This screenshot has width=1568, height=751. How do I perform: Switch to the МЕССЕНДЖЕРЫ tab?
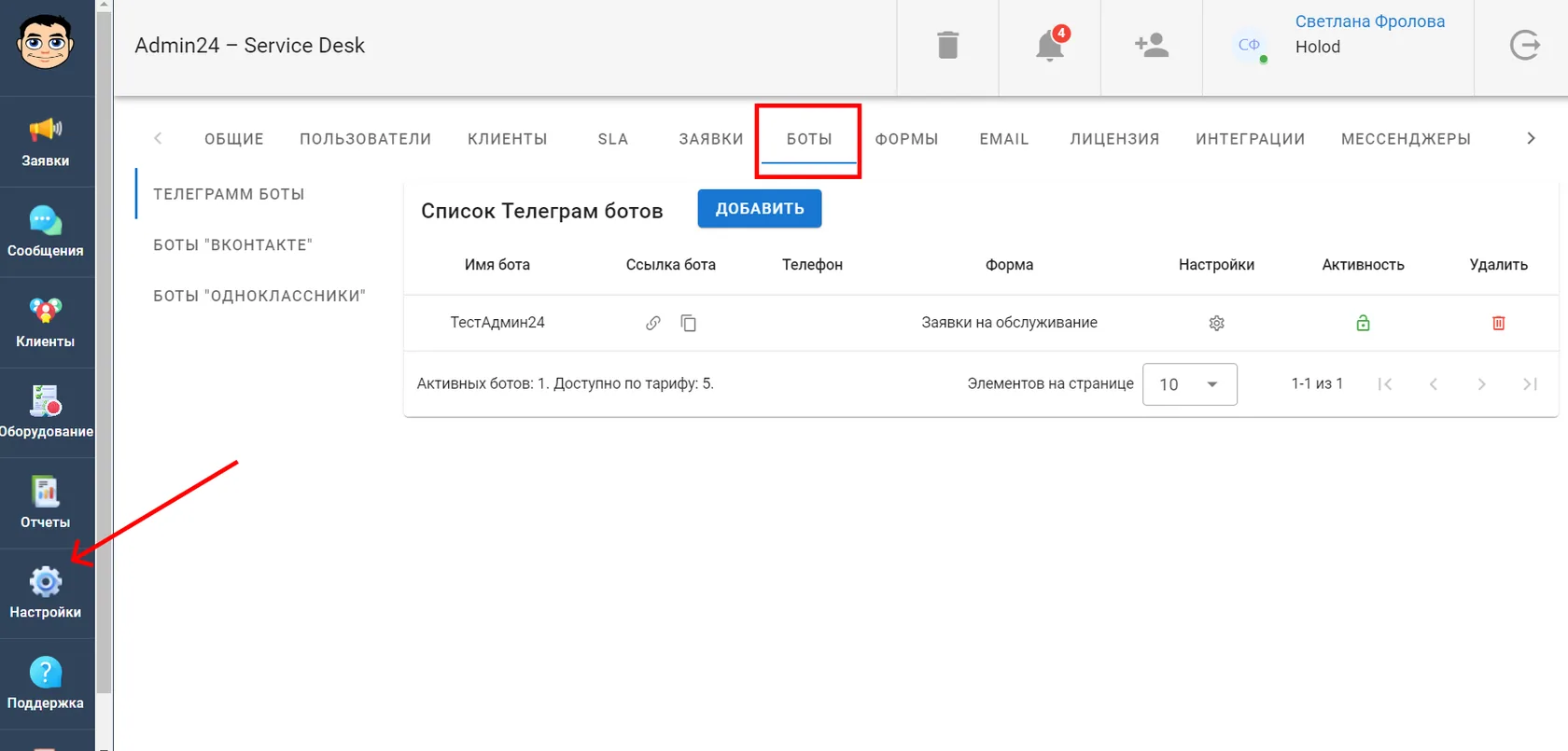[x=1406, y=139]
